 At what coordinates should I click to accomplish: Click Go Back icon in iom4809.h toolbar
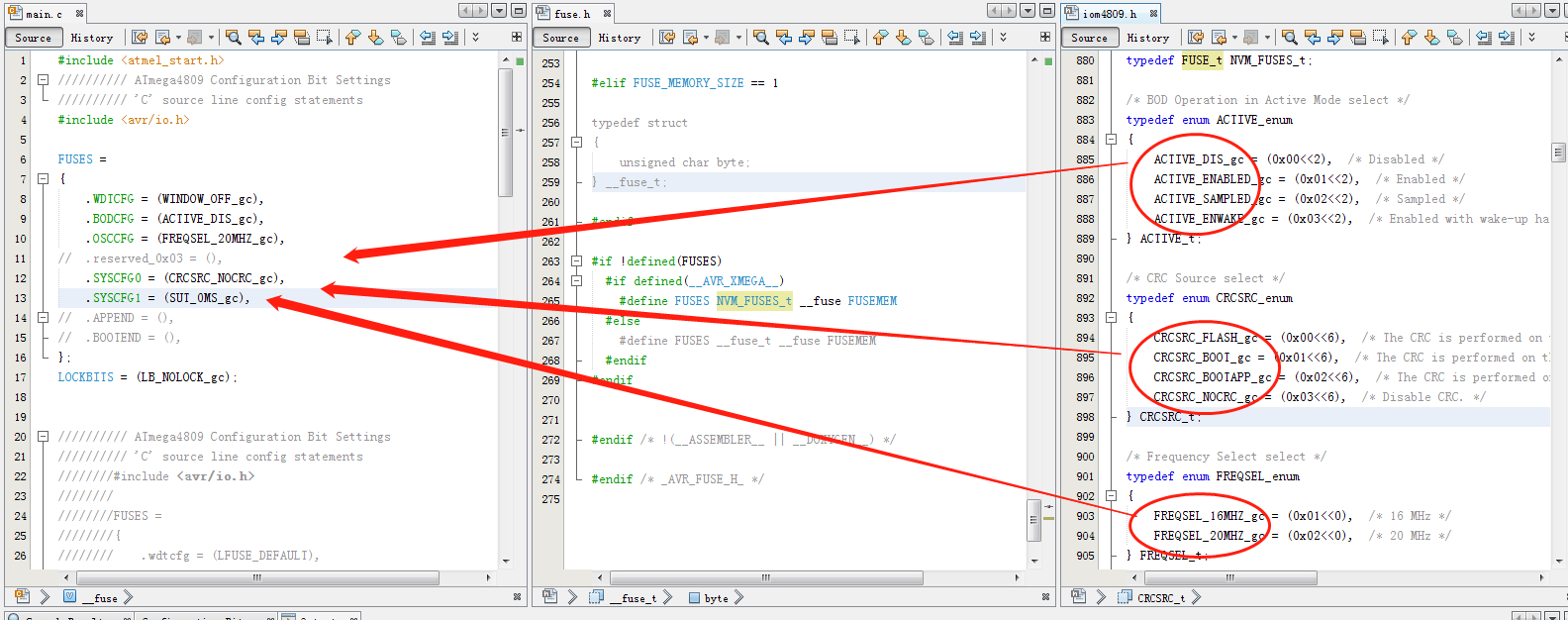tap(1220, 37)
